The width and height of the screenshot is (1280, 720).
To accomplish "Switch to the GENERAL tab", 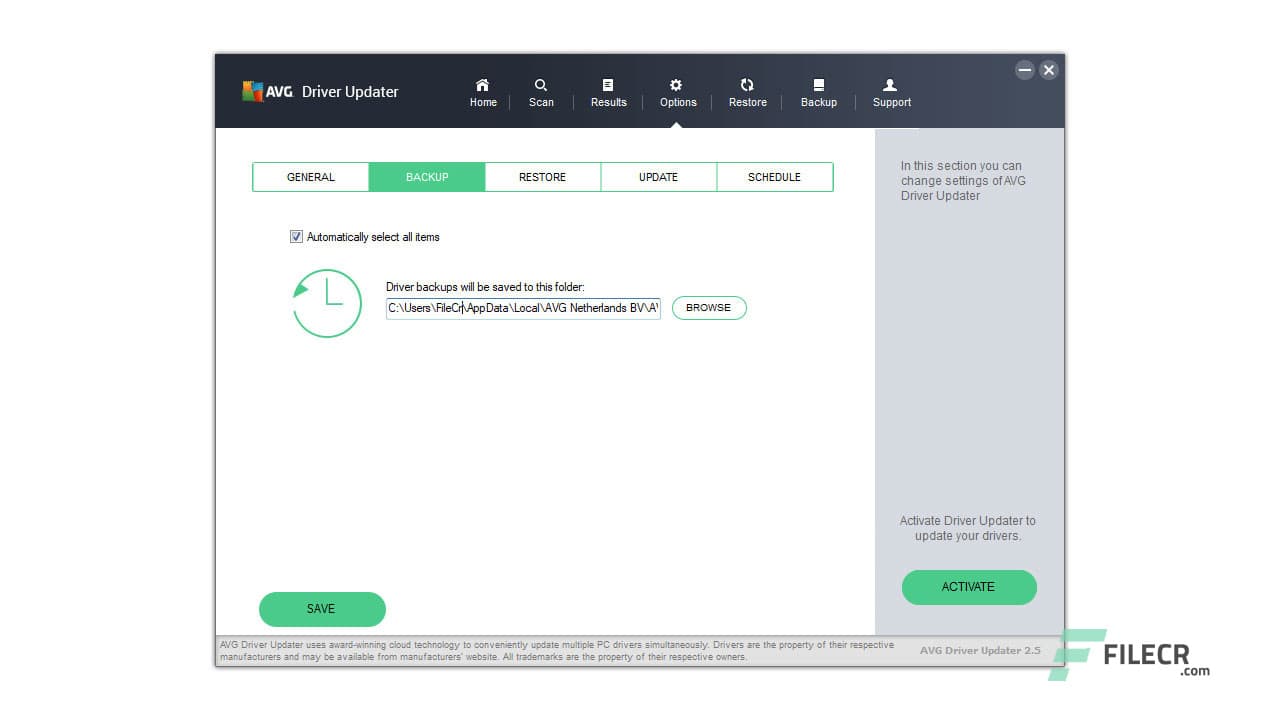I will tap(310, 176).
